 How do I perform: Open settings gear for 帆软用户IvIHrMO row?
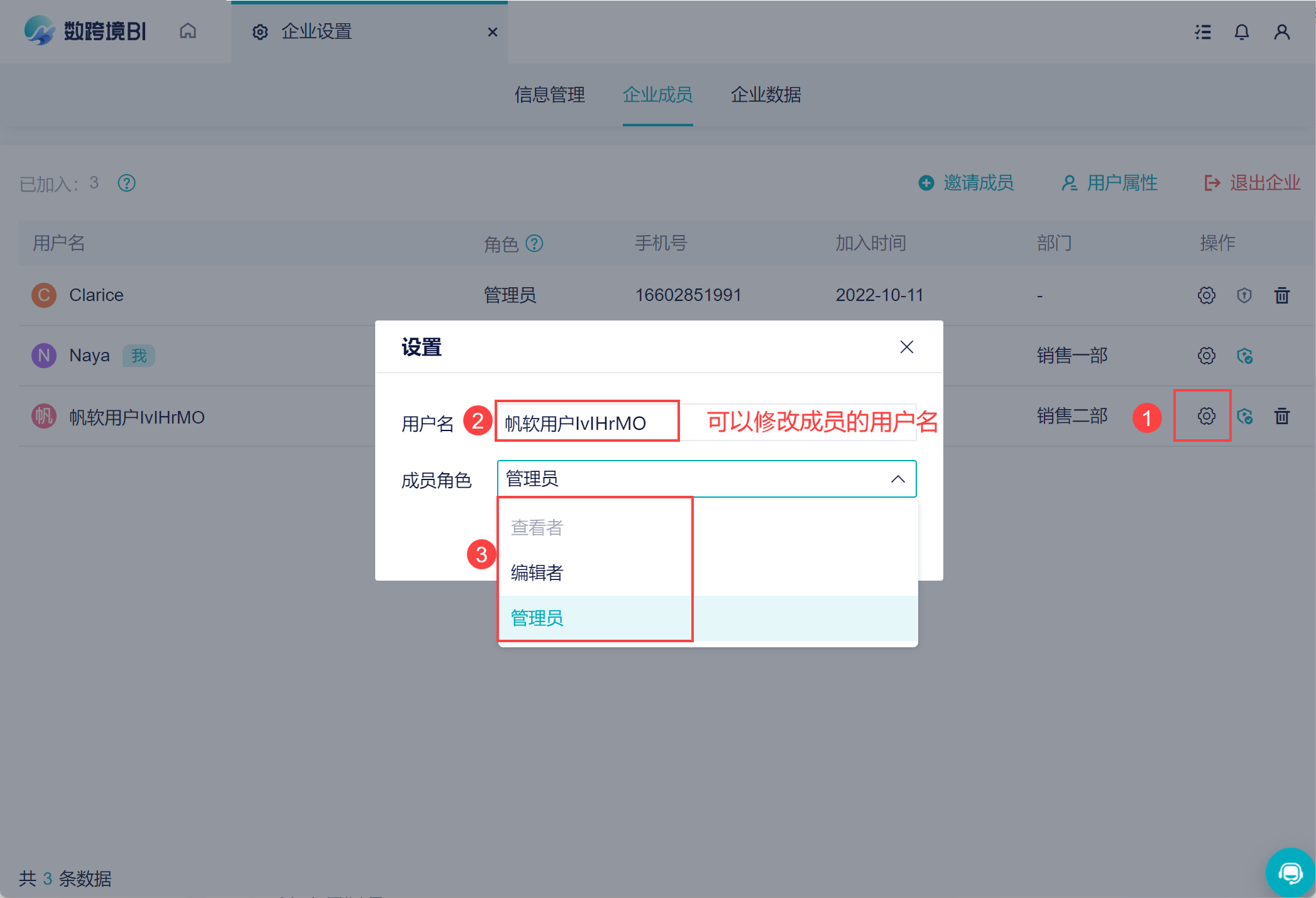coord(1206,416)
